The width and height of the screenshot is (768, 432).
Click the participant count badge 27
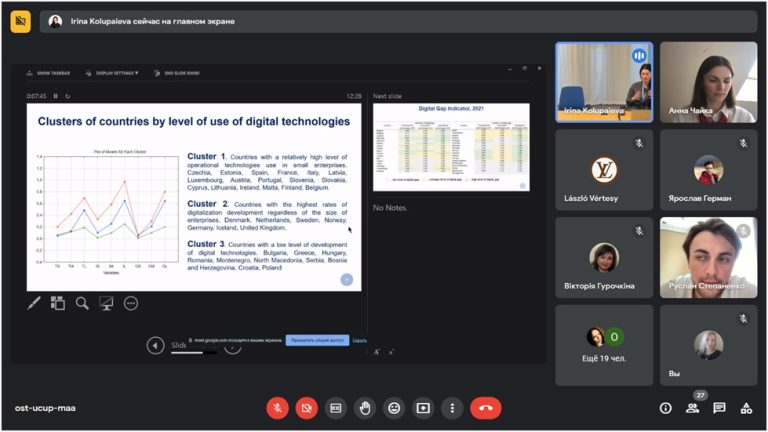[x=700, y=395]
